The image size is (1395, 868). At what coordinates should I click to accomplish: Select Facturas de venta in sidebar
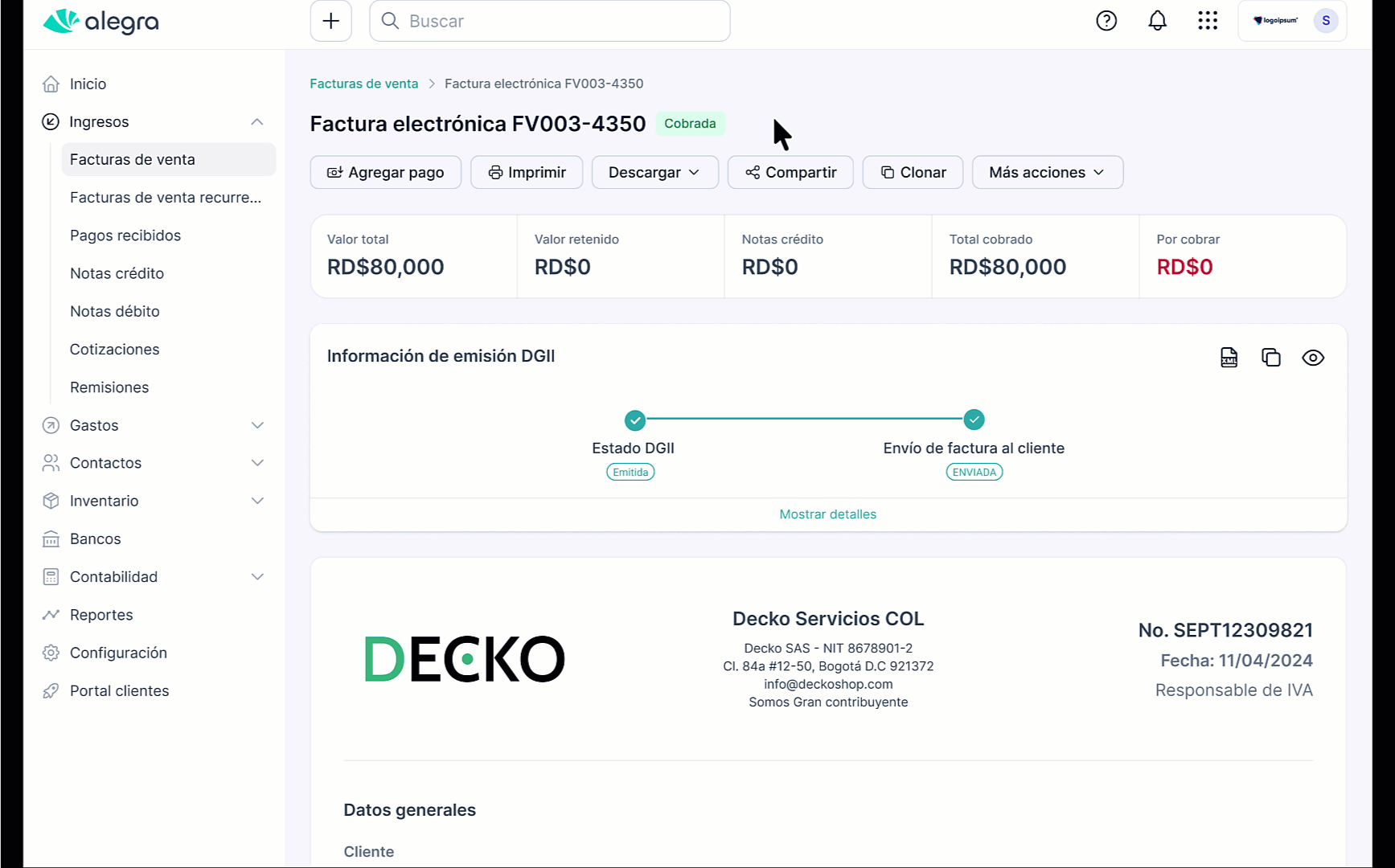pyautogui.click(x=169, y=159)
